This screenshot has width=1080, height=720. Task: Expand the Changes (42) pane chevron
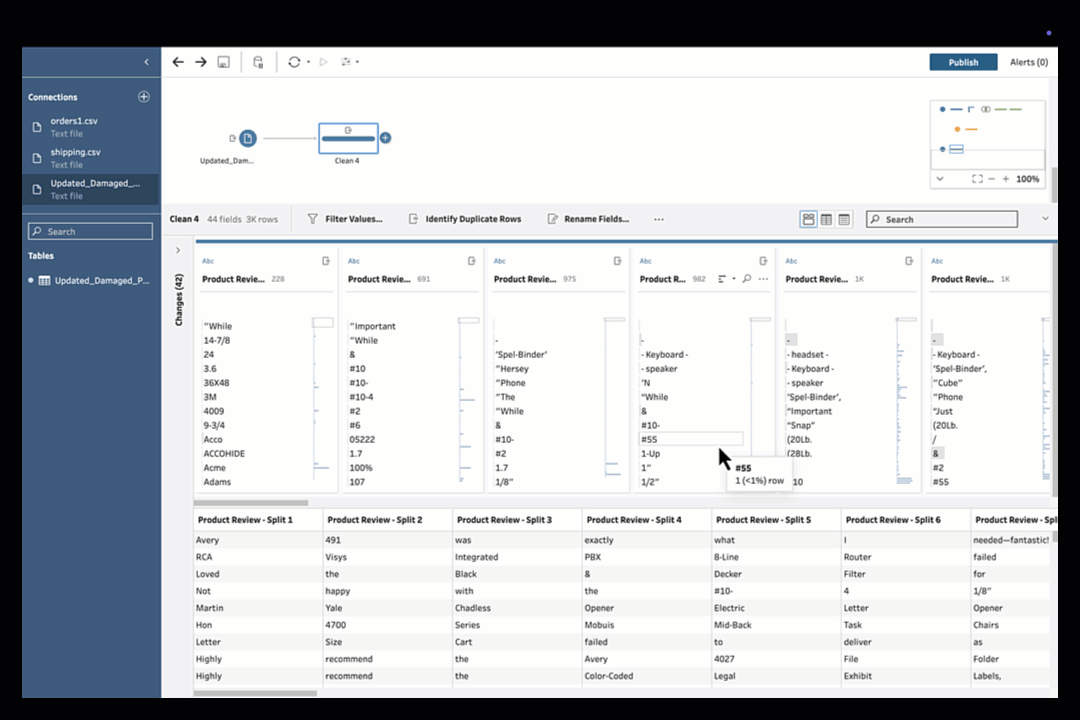coord(178,250)
